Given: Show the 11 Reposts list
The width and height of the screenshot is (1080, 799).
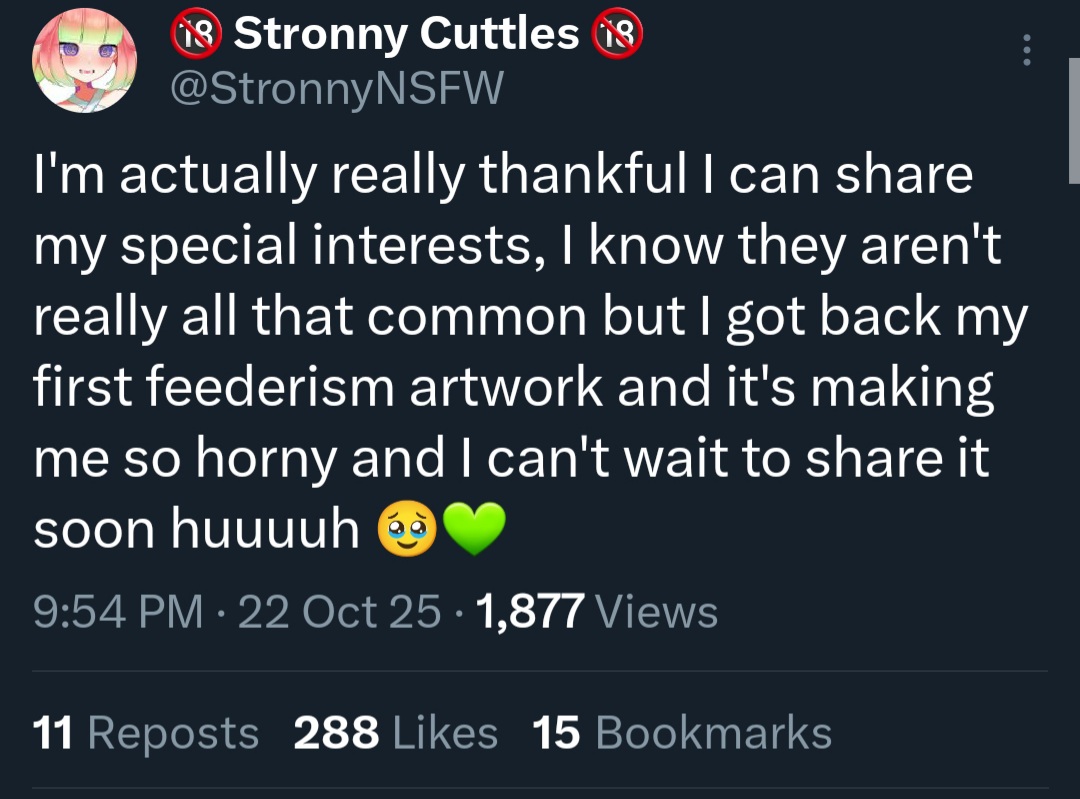Looking at the screenshot, I should pyautogui.click(x=146, y=733).
